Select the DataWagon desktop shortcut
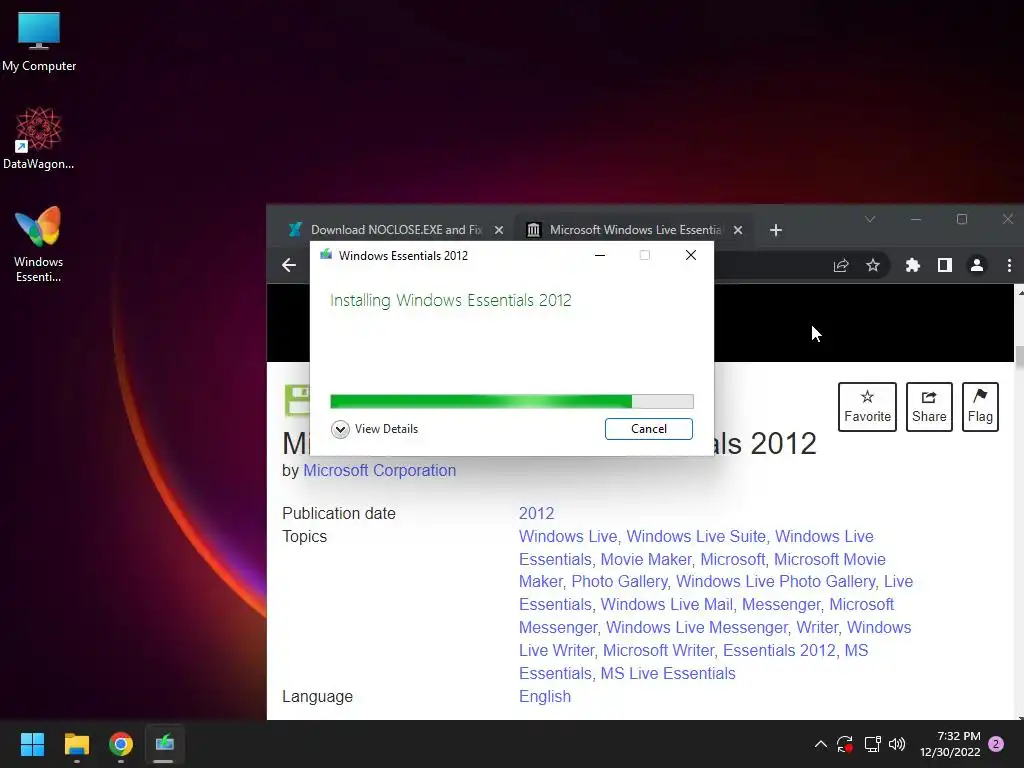 tap(39, 138)
